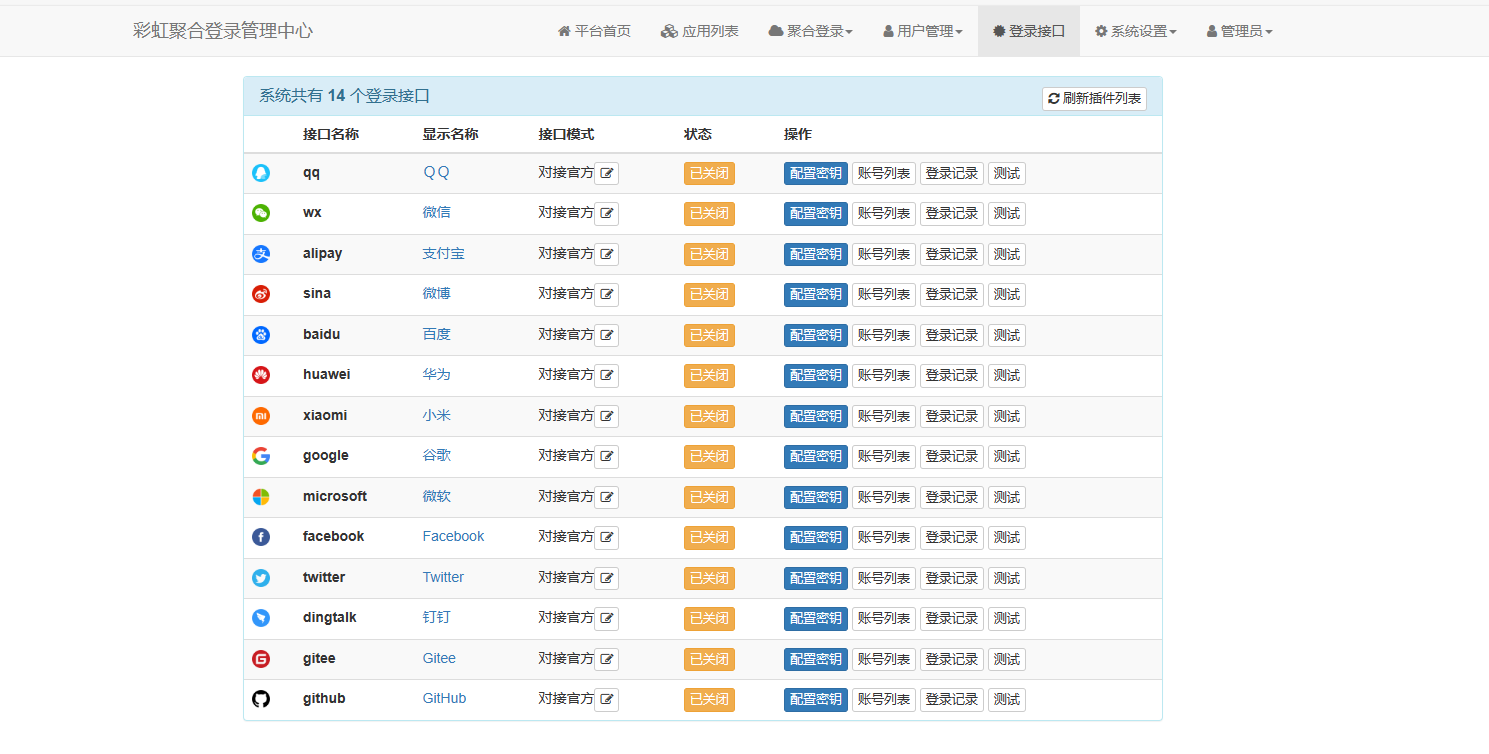Click 测试 for github row

pyautogui.click(x=1007, y=700)
